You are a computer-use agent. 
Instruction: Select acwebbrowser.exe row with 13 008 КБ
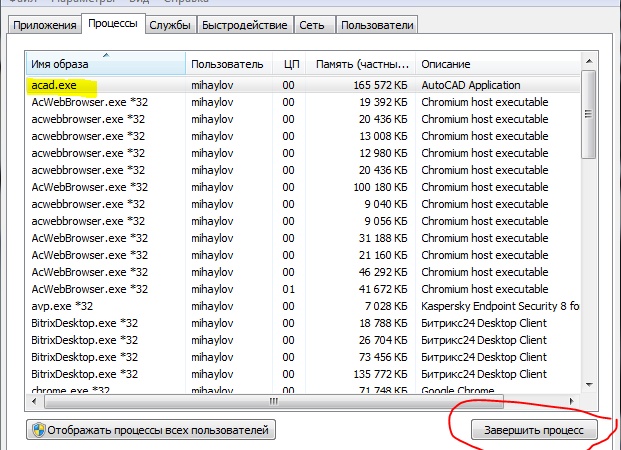coord(303,136)
